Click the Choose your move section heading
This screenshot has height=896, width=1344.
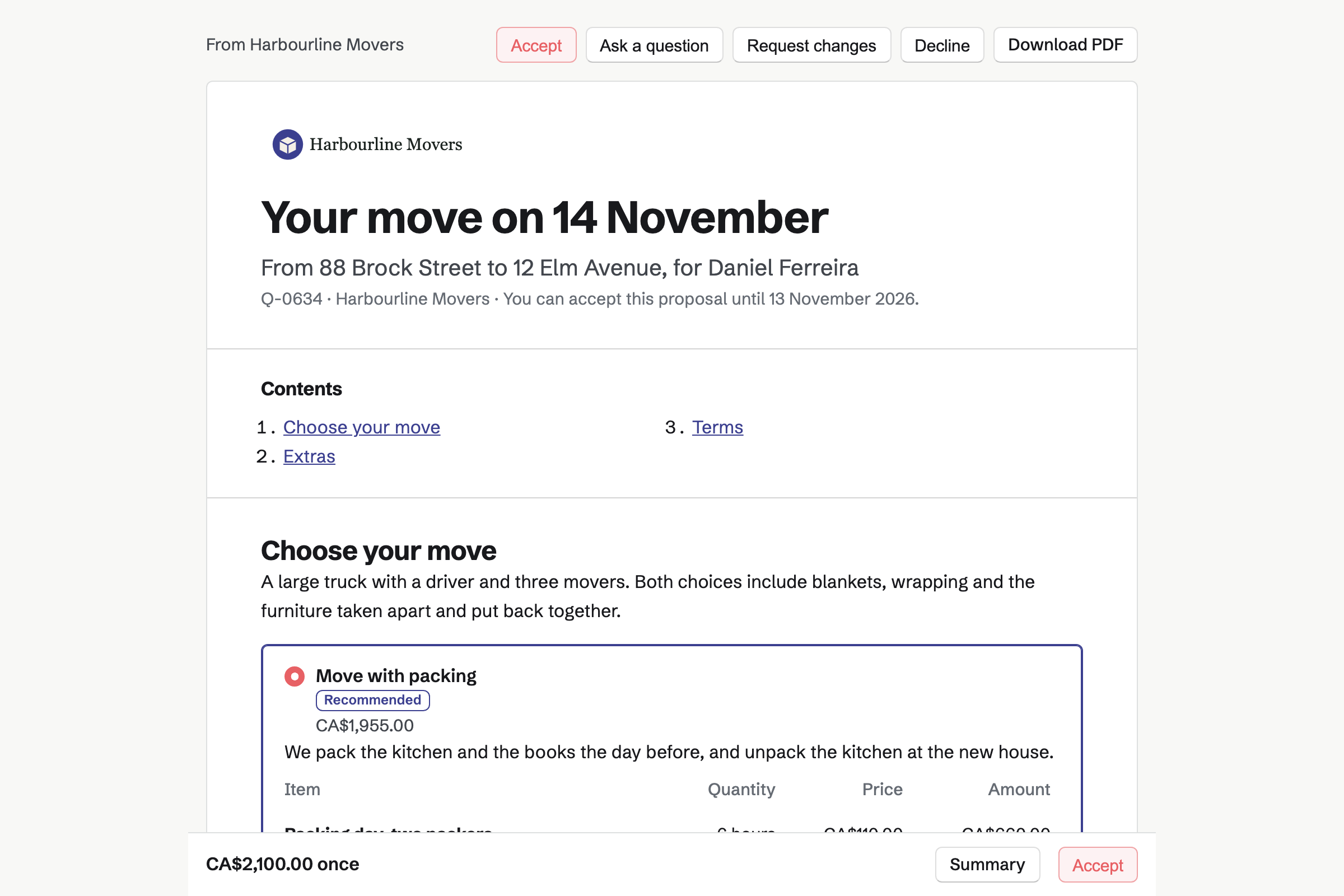[x=379, y=551]
